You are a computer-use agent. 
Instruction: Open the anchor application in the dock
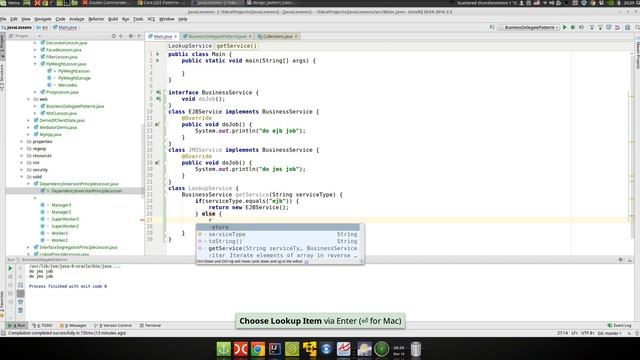(223, 349)
